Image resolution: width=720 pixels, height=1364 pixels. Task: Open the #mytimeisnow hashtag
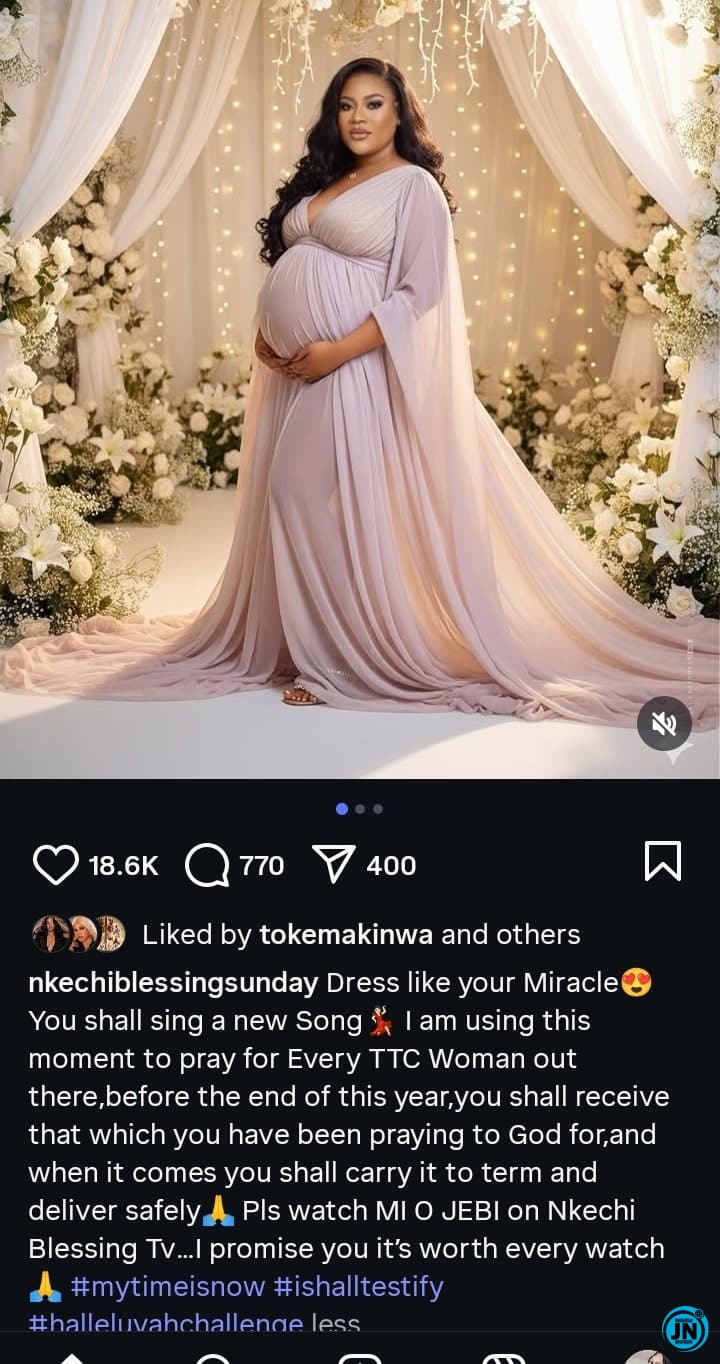pos(168,1286)
